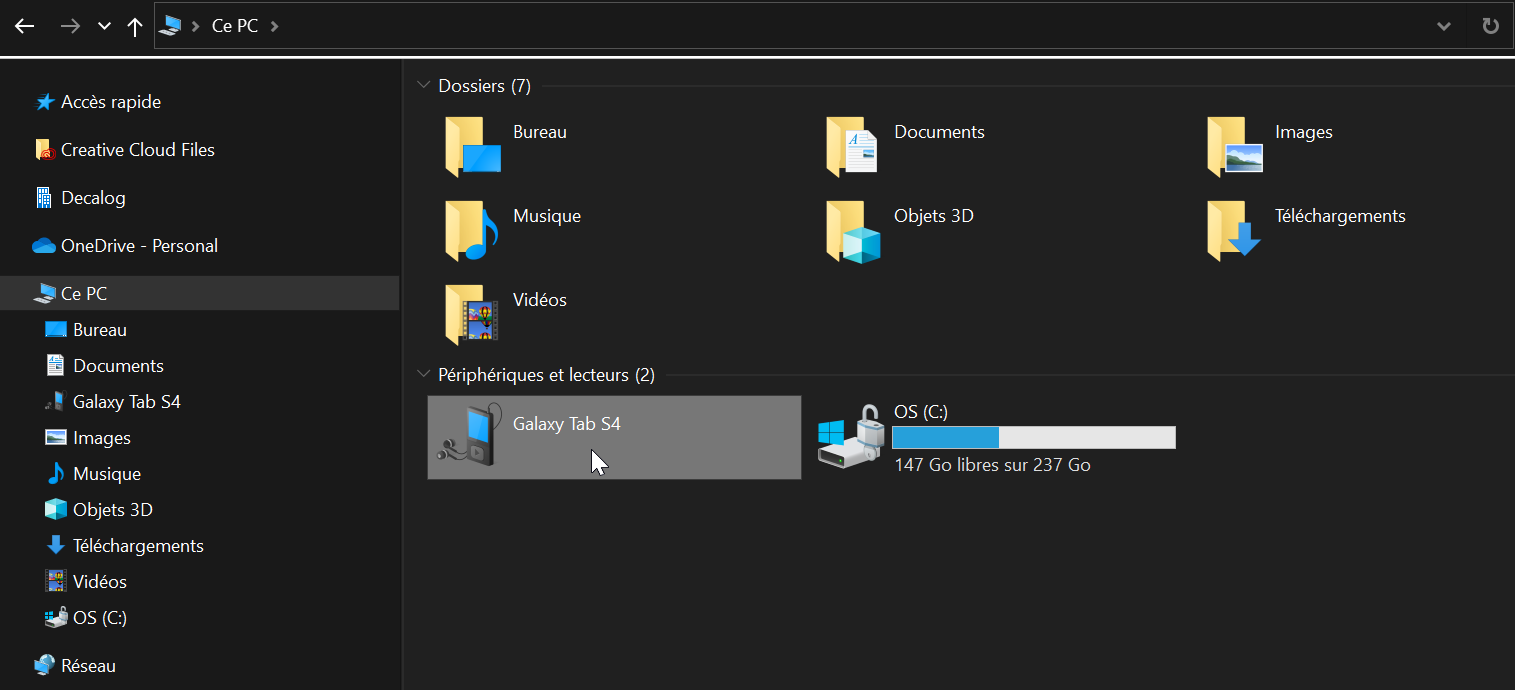Select OneDrive - Personal in sidebar
This screenshot has height=690, width=1515.
click(139, 246)
